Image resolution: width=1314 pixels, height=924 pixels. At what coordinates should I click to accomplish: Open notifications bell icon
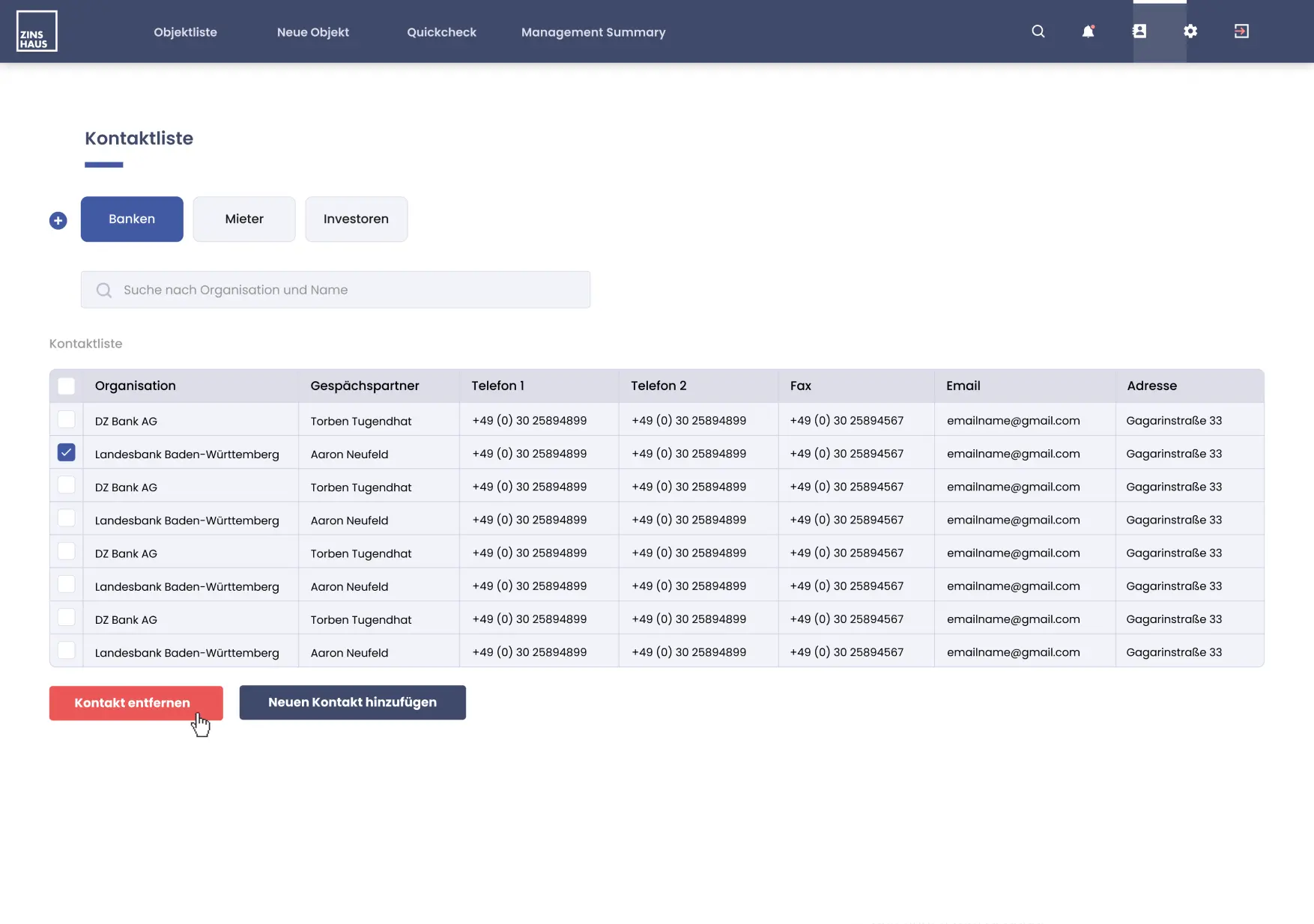tap(1088, 31)
